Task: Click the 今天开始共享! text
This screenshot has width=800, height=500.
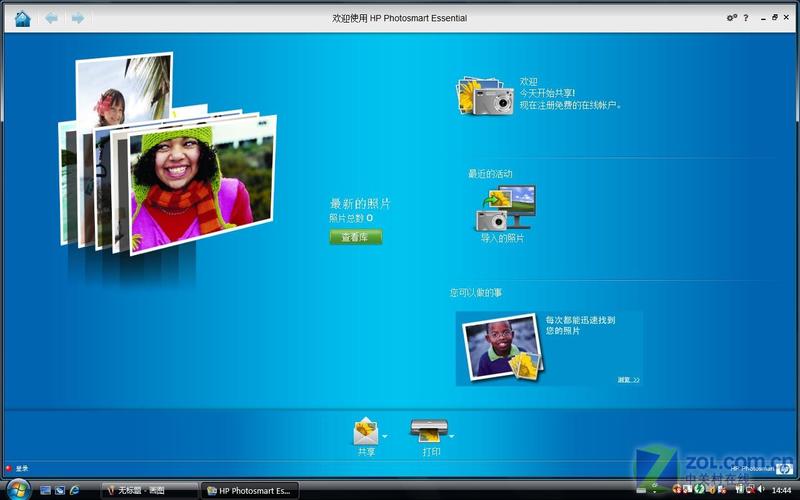Action: pyautogui.click(x=547, y=93)
